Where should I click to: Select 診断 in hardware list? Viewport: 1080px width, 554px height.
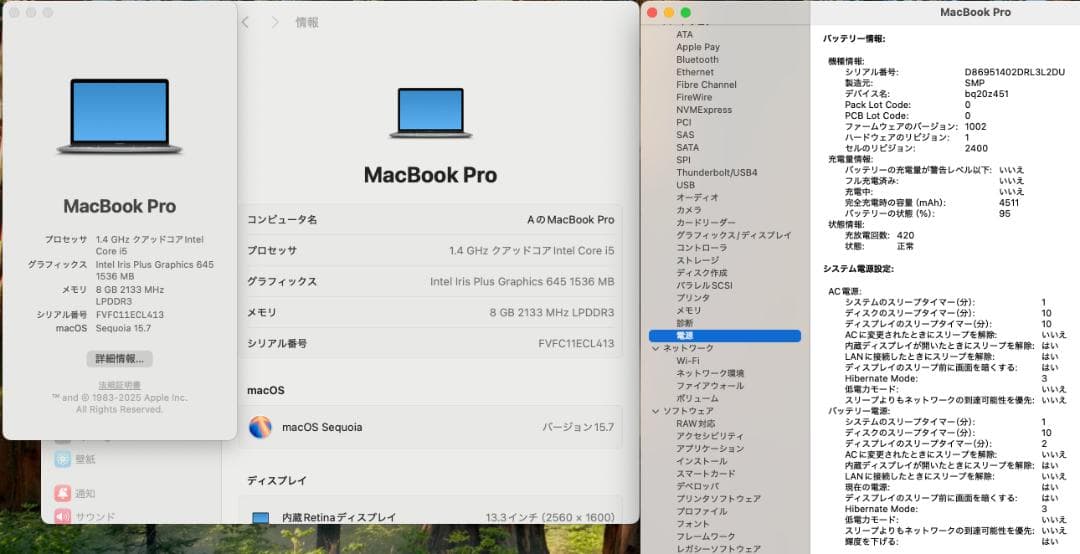685,323
